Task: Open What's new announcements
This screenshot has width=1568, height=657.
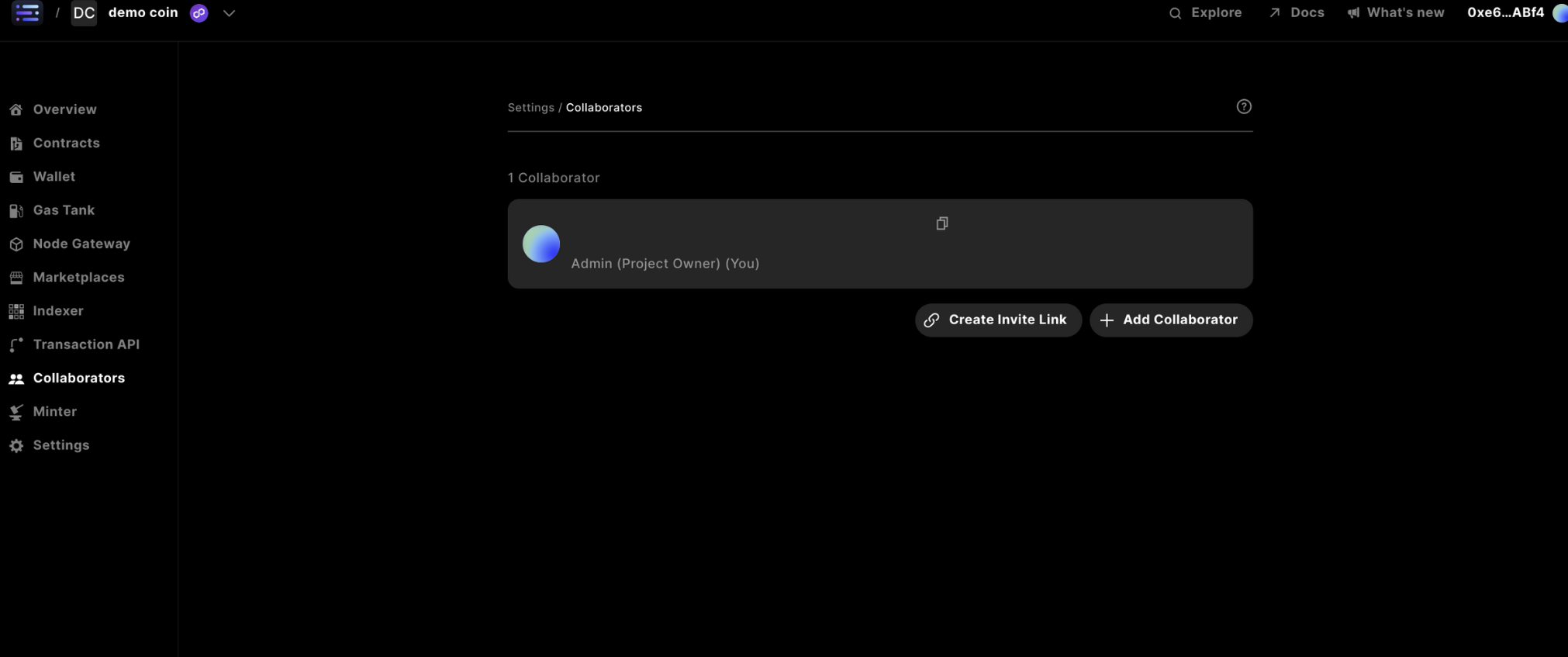Action: coord(1396,13)
